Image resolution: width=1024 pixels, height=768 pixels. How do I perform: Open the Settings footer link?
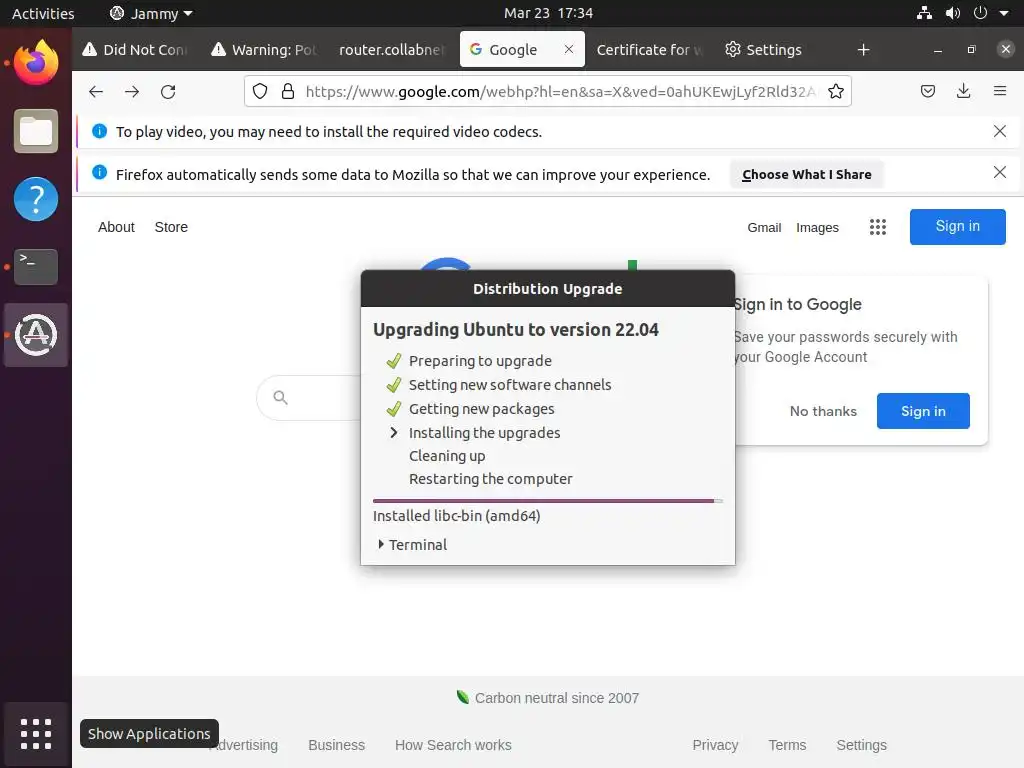861,744
